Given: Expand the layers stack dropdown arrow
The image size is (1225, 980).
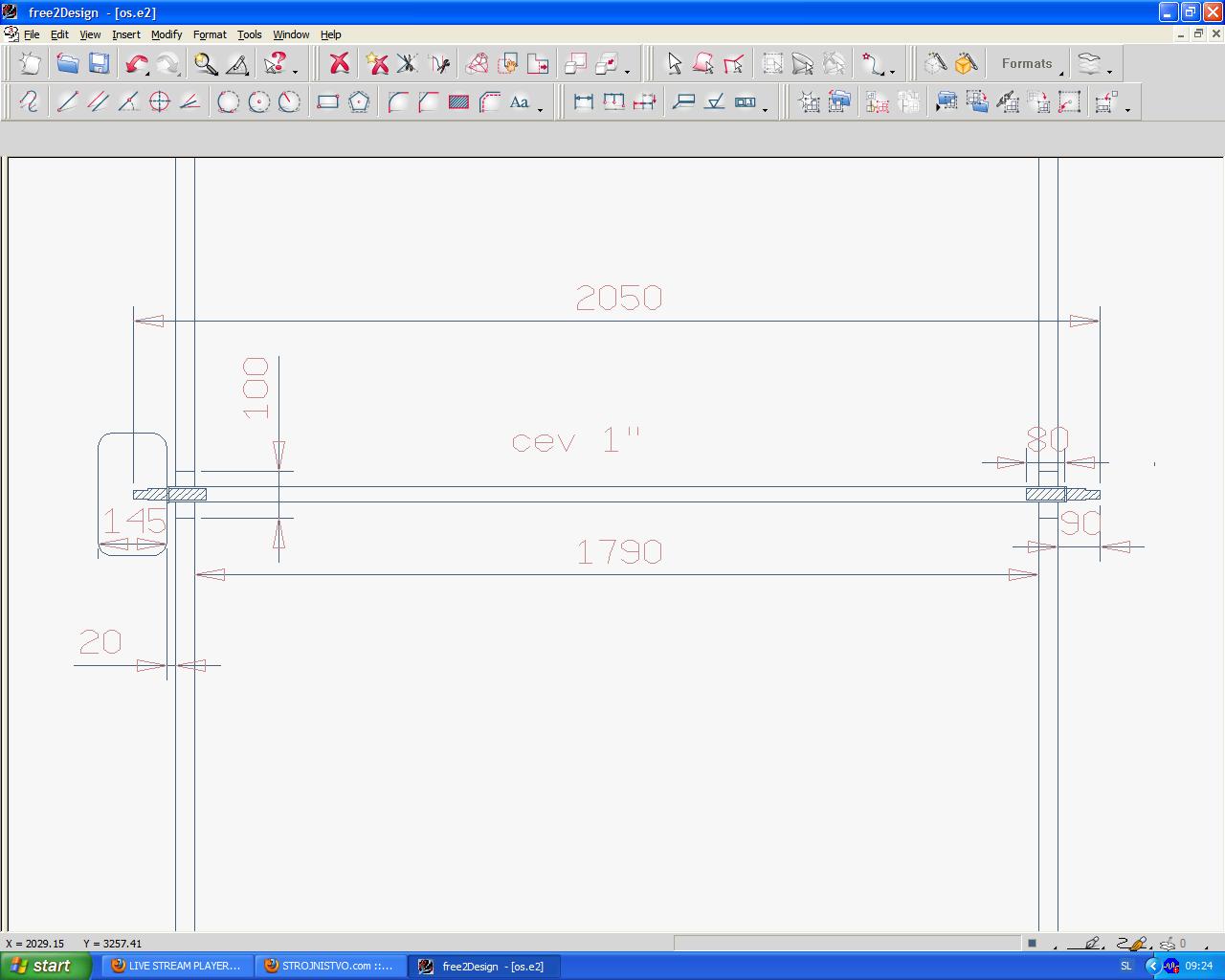Looking at the screenshot, I should (1109, 71).
